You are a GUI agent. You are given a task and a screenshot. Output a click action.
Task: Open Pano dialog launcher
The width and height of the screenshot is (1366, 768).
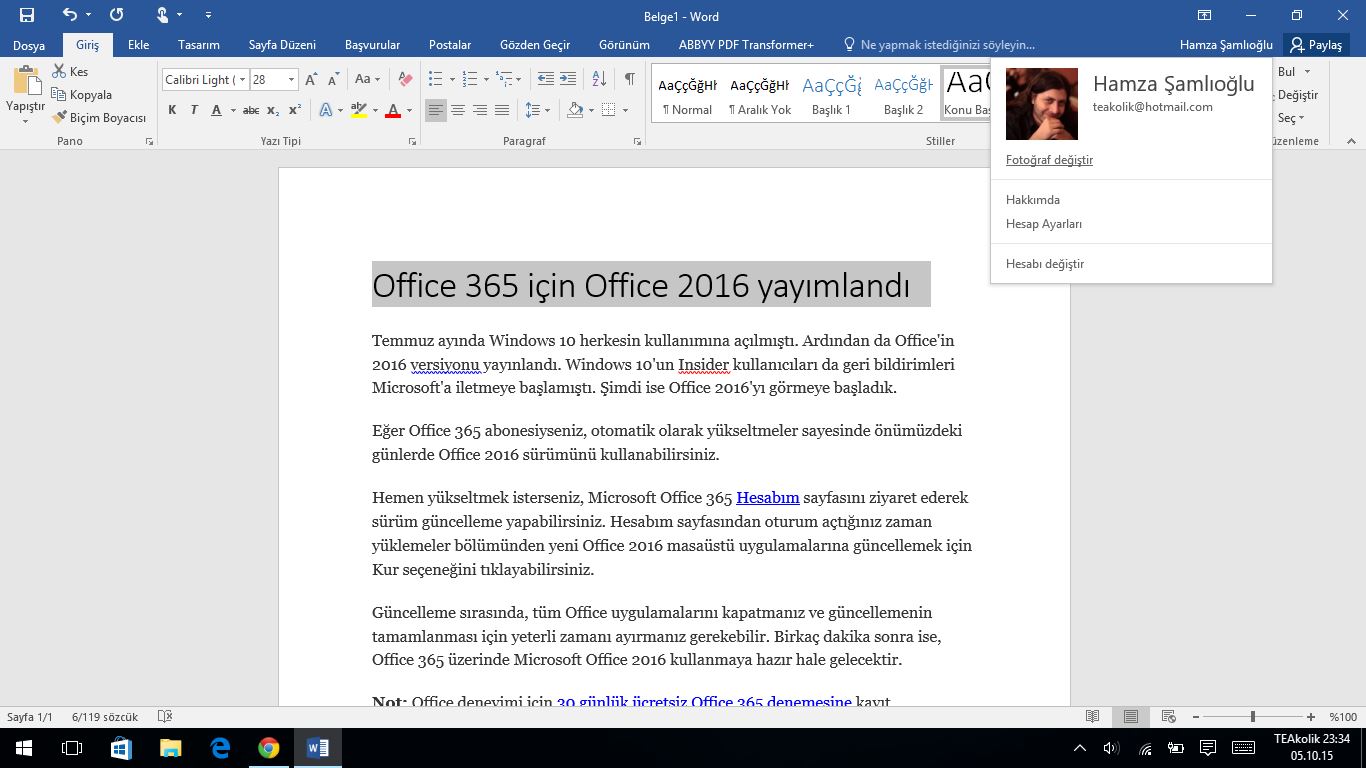[x=149, y=142]
